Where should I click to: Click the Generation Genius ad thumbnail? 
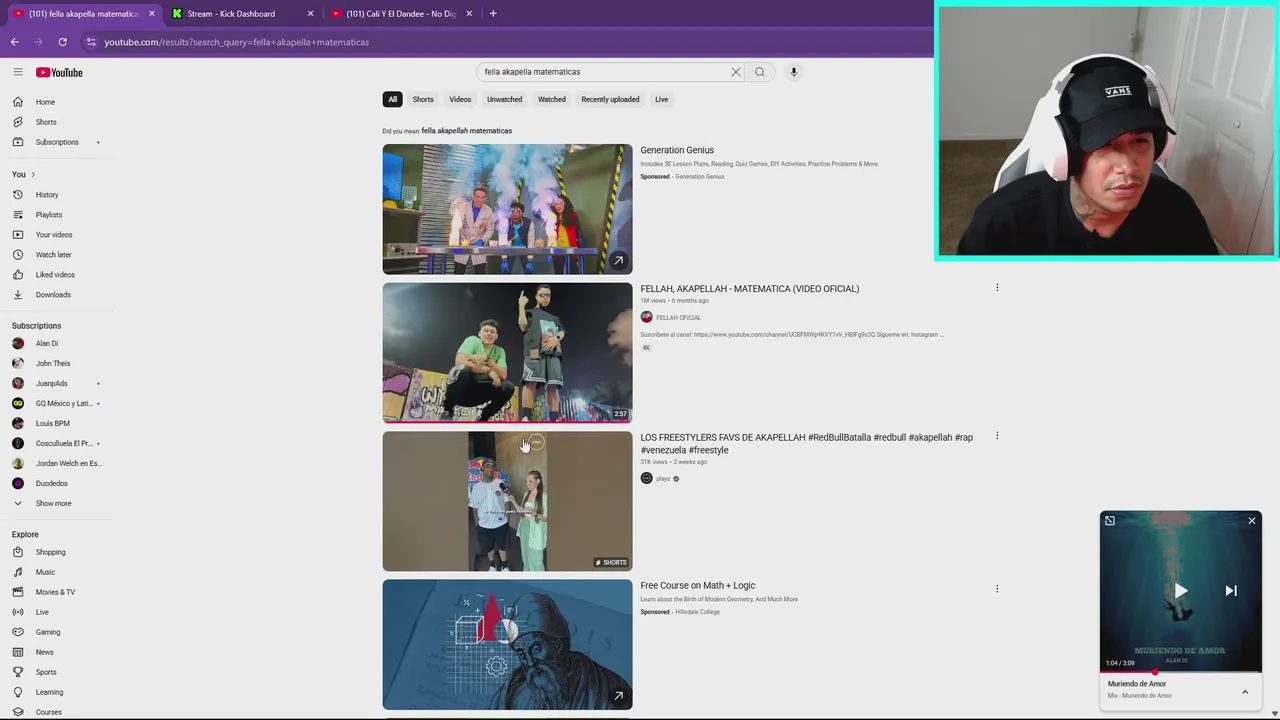click(x=507, y=209)
